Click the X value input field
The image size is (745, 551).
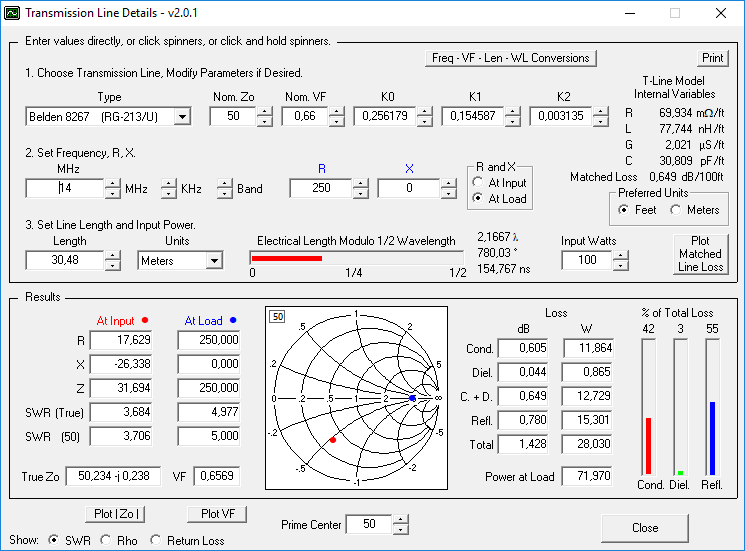point(409,188)
